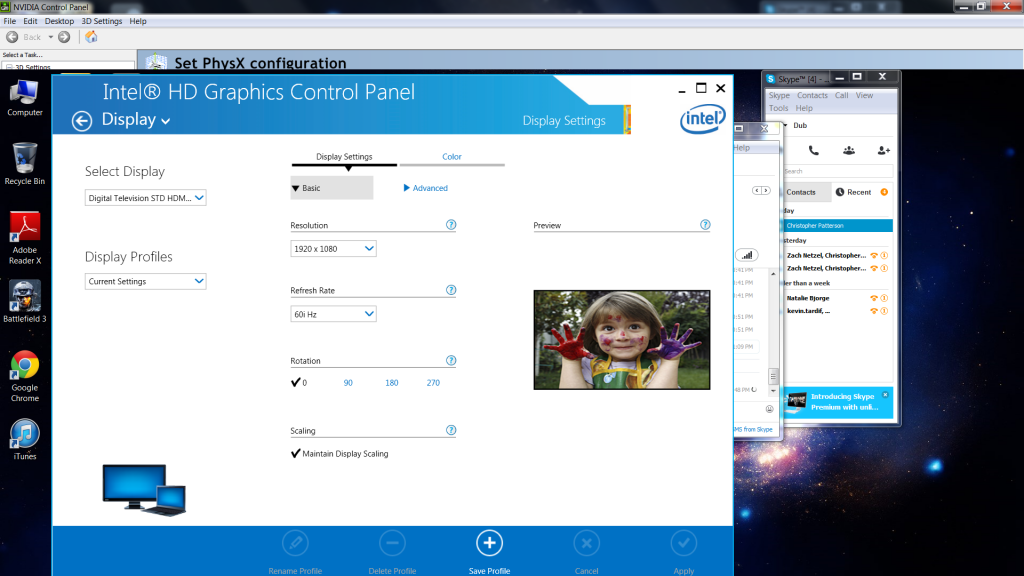Click the Rename Profile button
This screenshot has width=1024, height=576.
295,552
